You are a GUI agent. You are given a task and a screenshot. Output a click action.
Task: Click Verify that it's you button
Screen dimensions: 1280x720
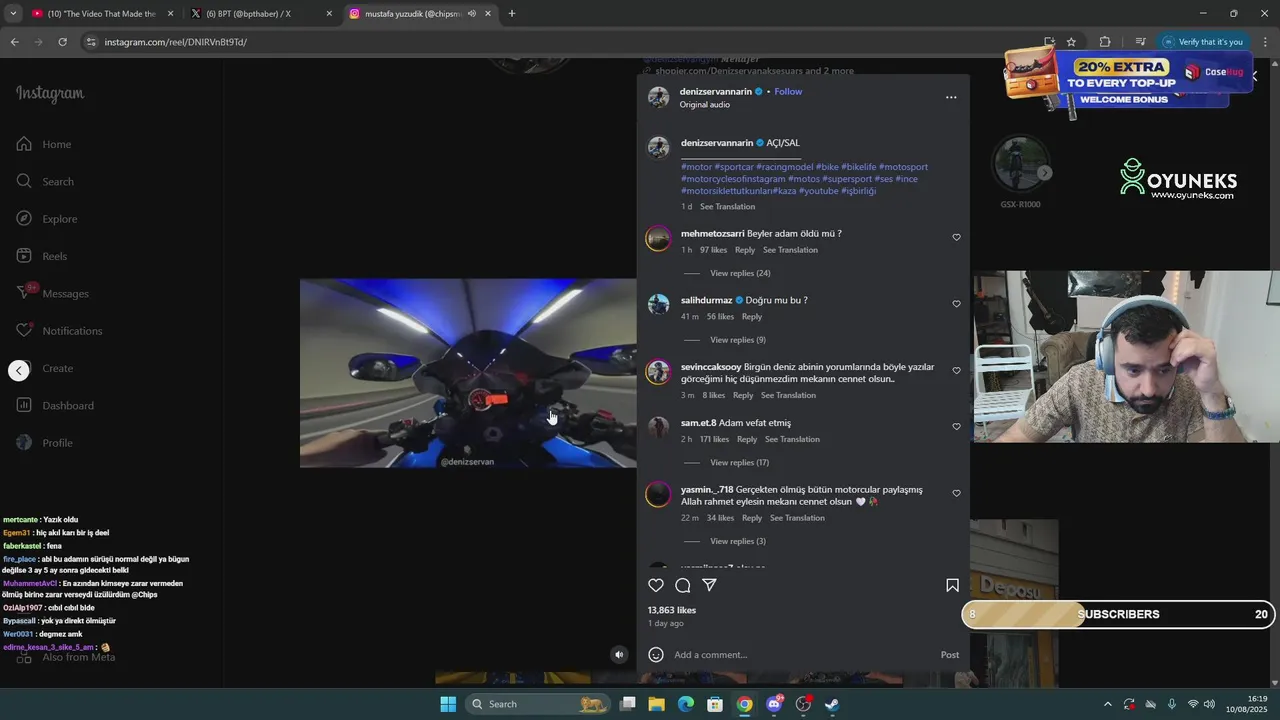(1203, 42)
